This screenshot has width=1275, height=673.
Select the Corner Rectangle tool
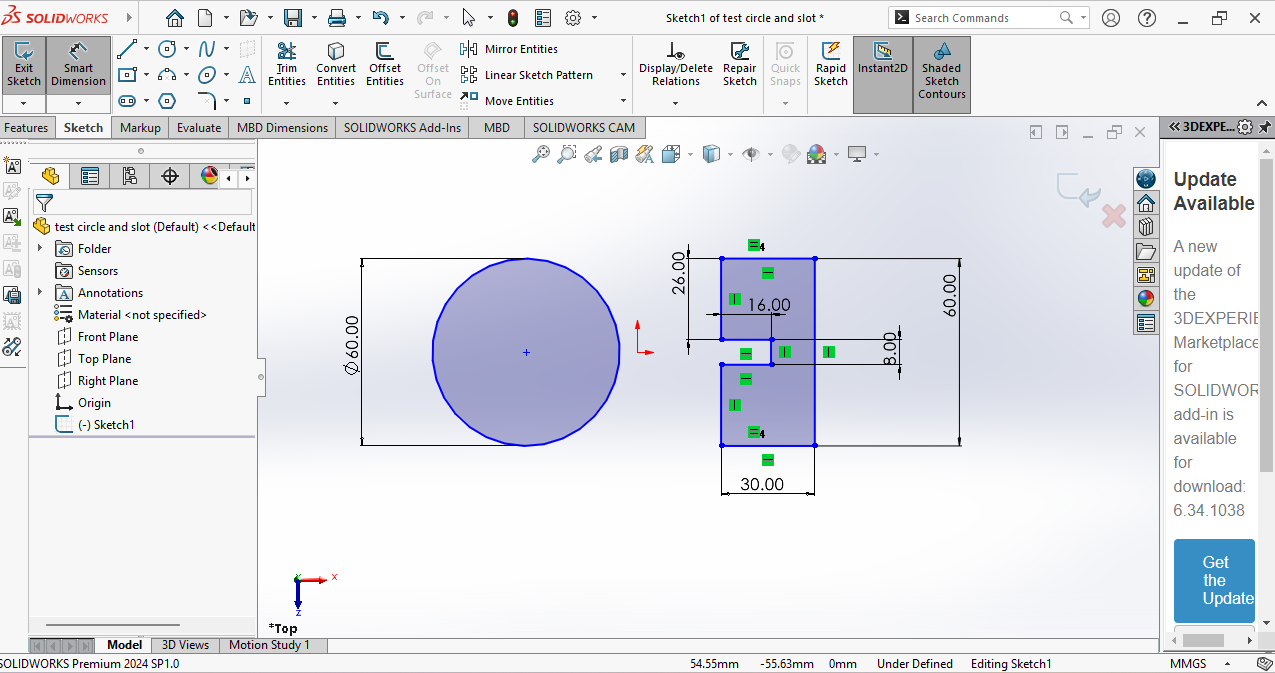pos(127,75)
